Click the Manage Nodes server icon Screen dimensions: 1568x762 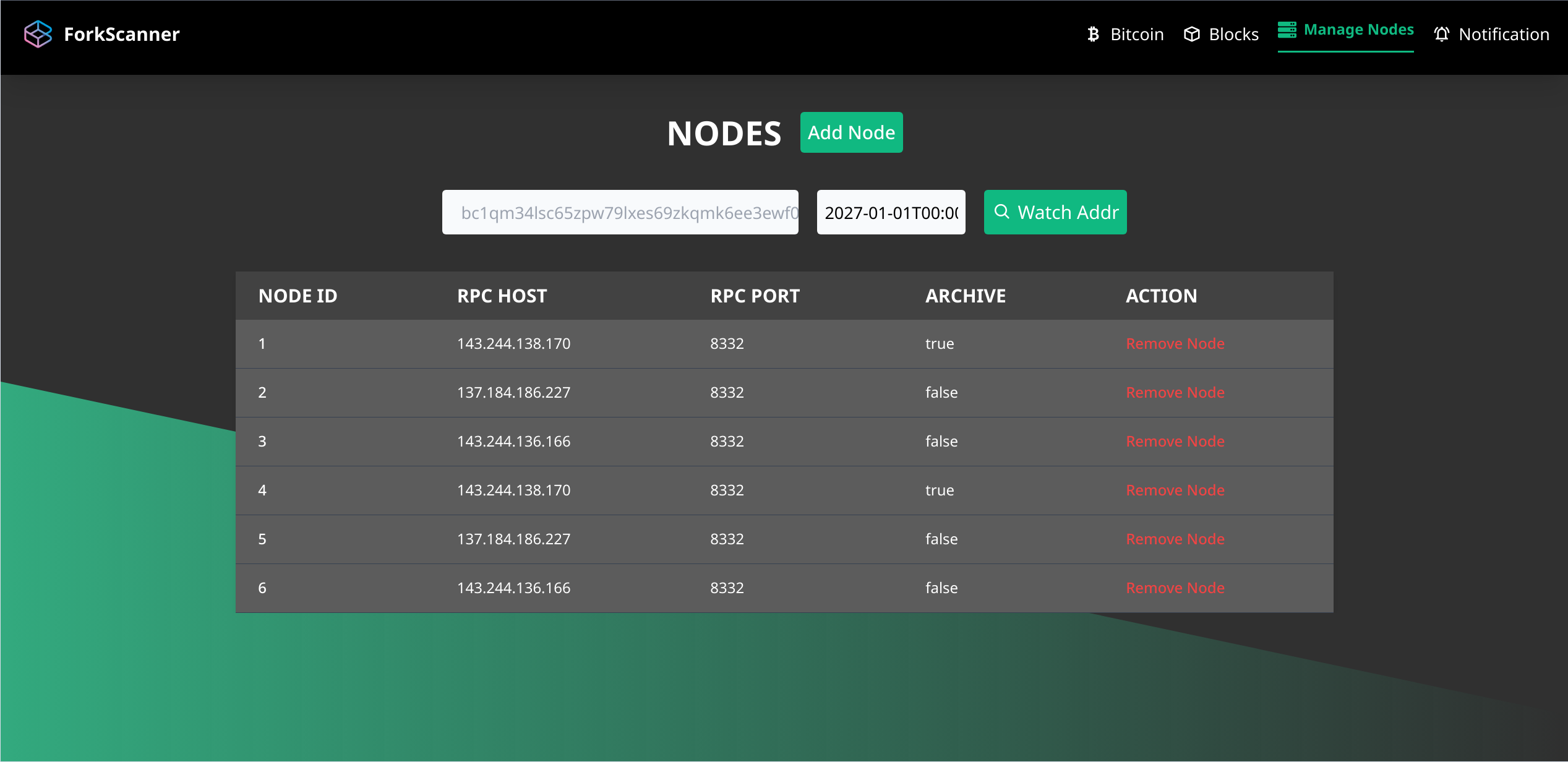pos(1287,30)
